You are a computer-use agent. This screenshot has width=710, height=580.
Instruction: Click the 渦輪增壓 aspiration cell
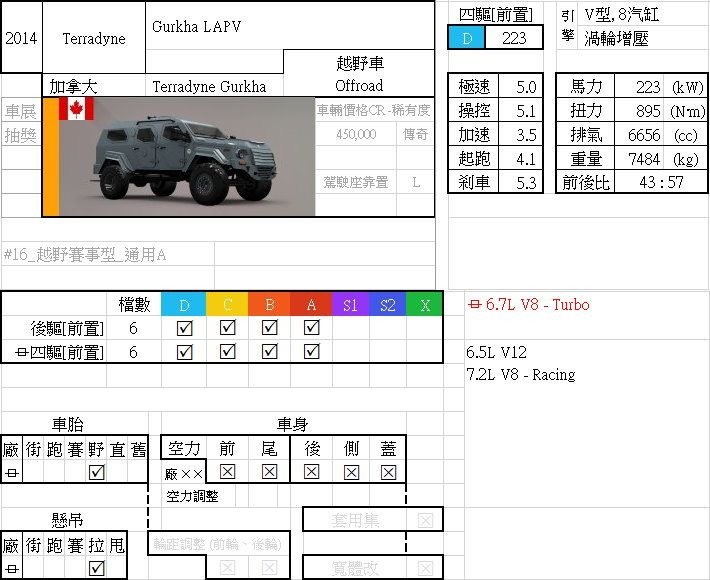pyautogui.click(x=643, y=38)
